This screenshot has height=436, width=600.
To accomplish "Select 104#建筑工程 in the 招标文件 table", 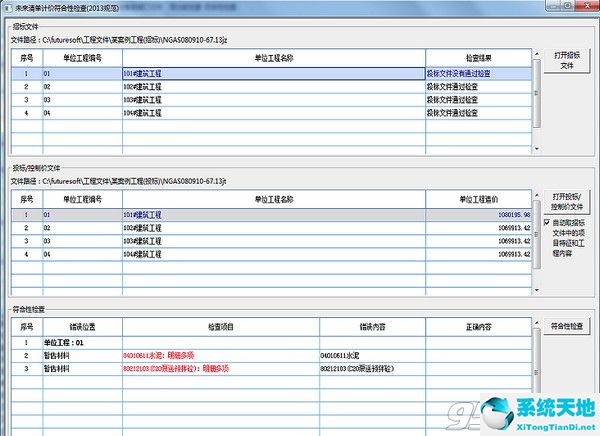I will click(x=274, y=113).
